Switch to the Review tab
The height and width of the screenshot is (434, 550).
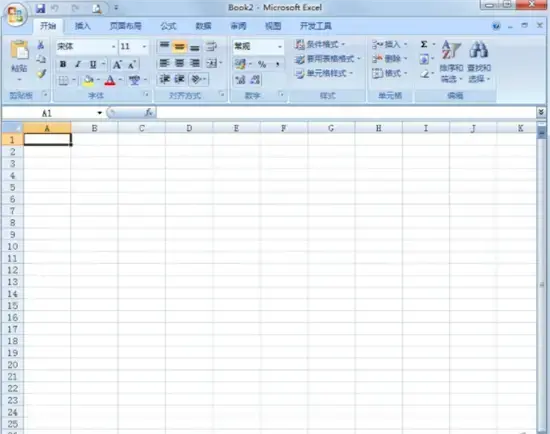tap(238, 26)
